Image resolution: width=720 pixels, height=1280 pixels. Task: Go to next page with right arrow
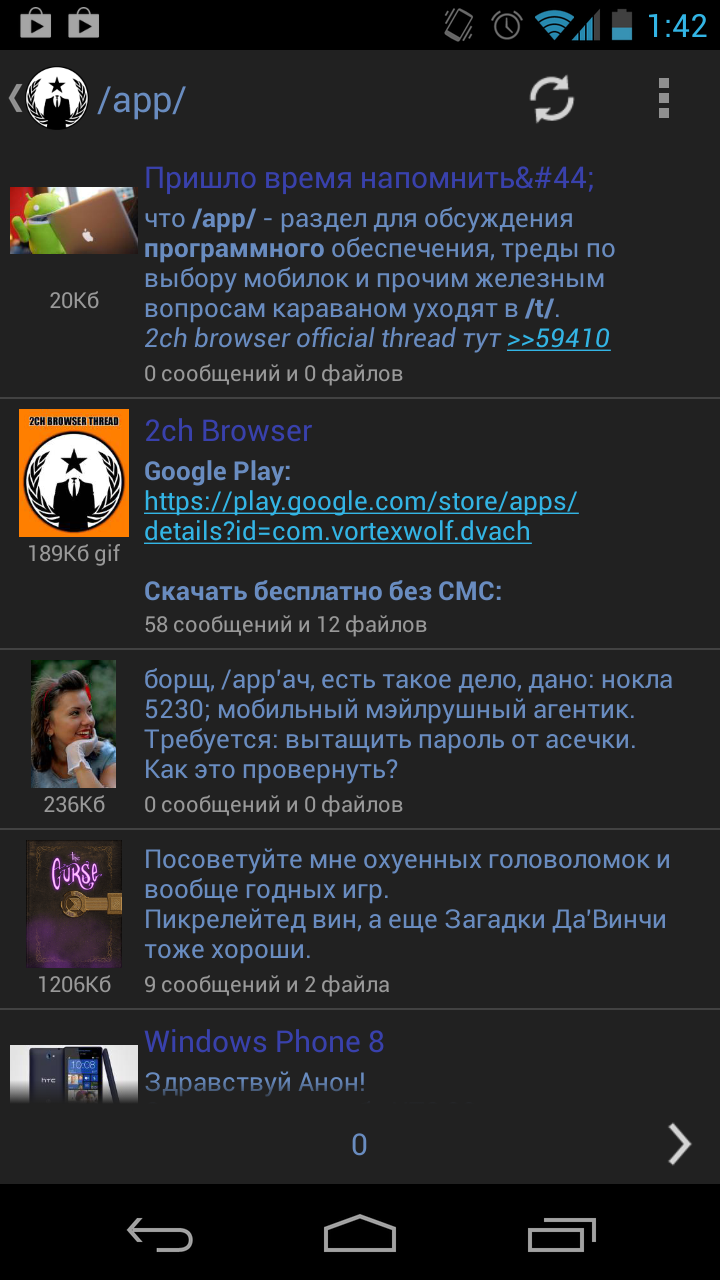(679, 1144)
